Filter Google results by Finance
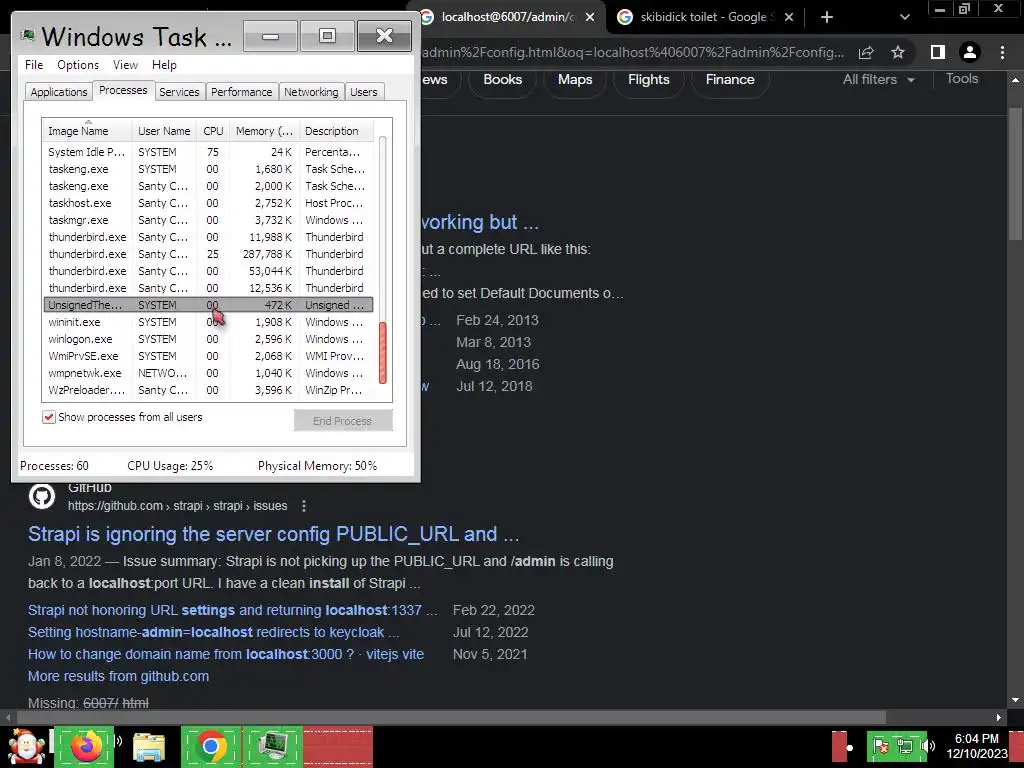Viewport: 1024px width, 768px height. coord(729,80)
